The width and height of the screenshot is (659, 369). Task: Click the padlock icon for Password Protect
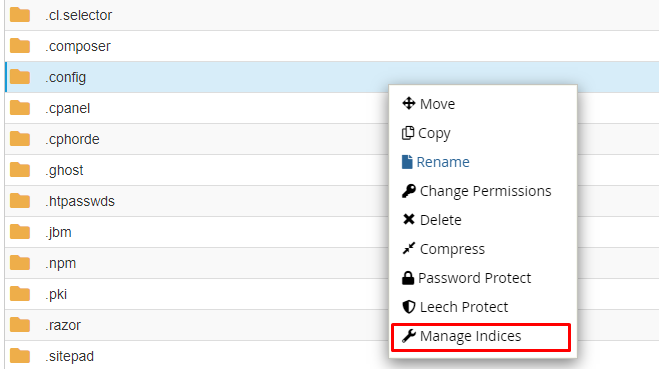[x=408, y=277]
